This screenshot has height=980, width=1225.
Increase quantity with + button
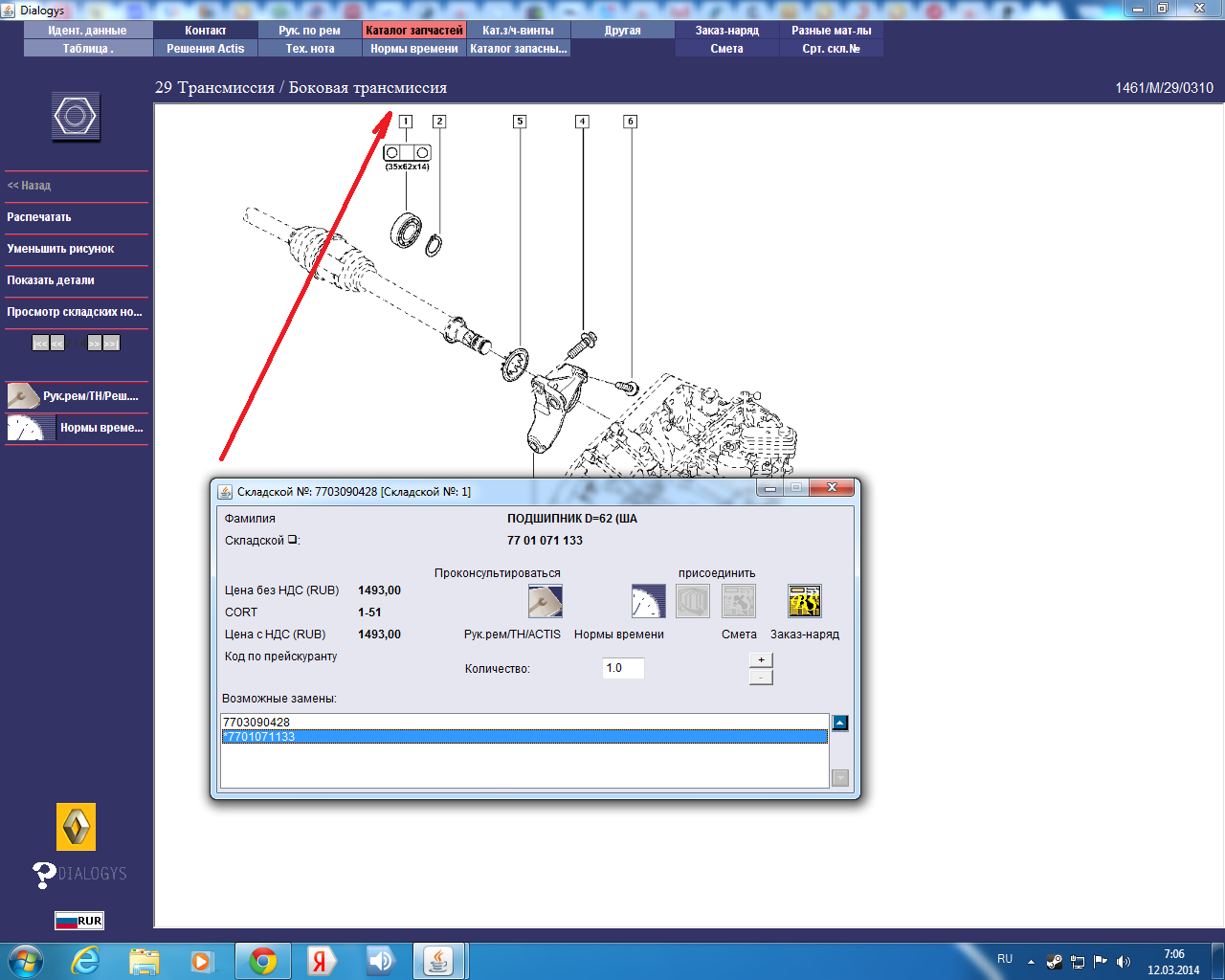pos(761,659)
